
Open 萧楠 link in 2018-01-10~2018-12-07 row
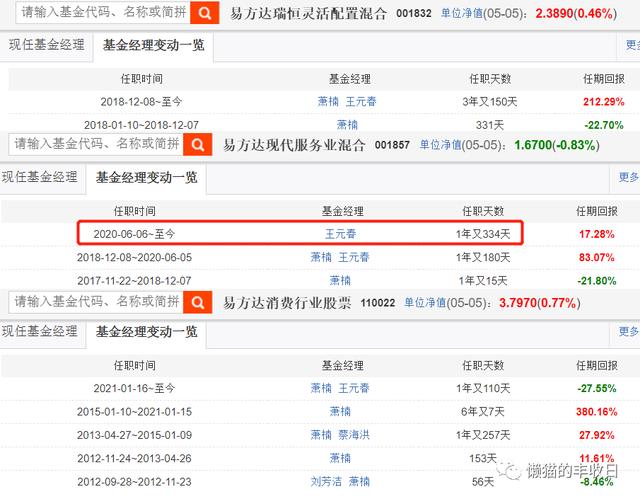pos(347,124)
